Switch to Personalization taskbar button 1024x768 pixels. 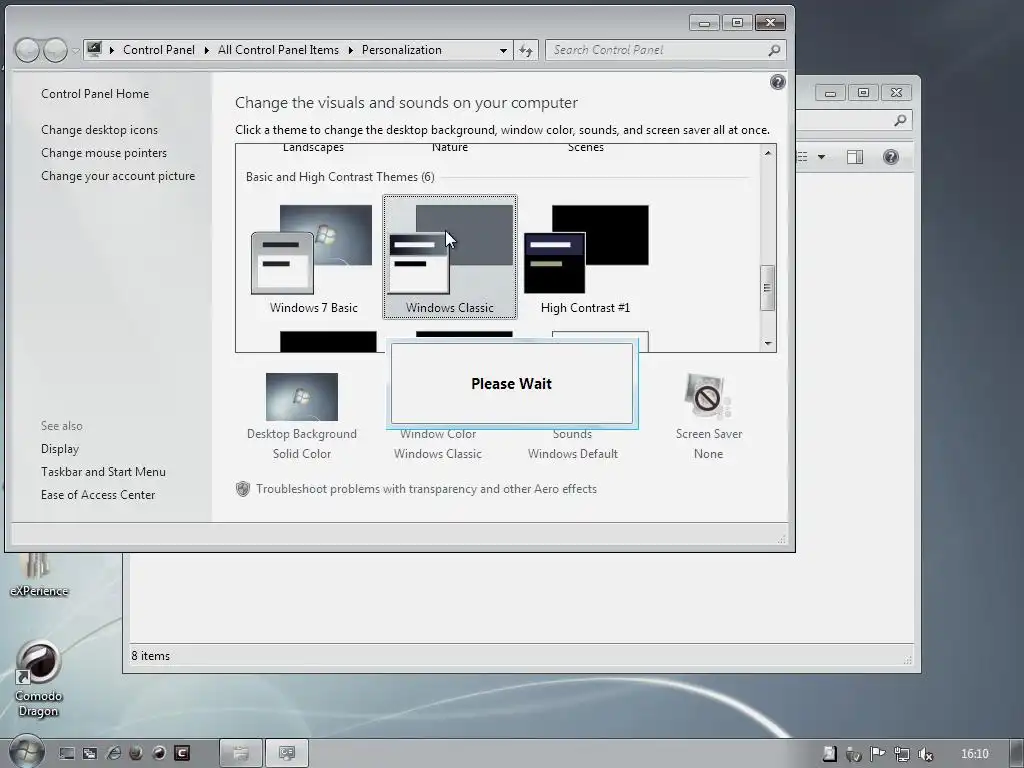[286, 753]
